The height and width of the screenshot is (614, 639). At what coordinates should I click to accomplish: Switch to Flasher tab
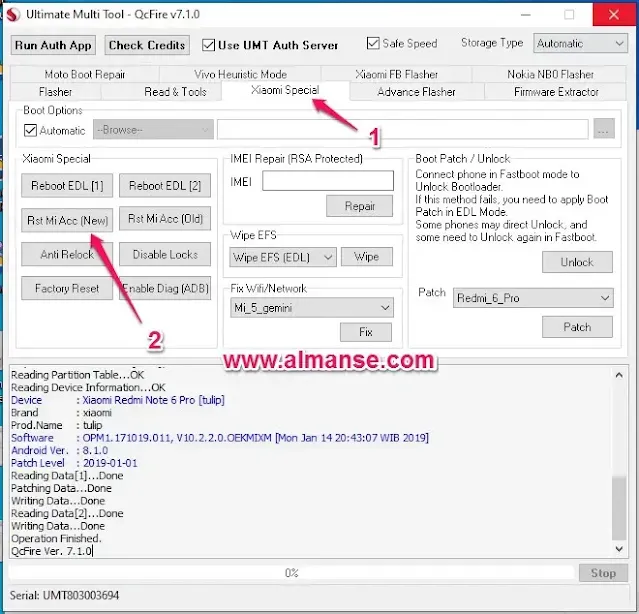click(x=55, y=92)
